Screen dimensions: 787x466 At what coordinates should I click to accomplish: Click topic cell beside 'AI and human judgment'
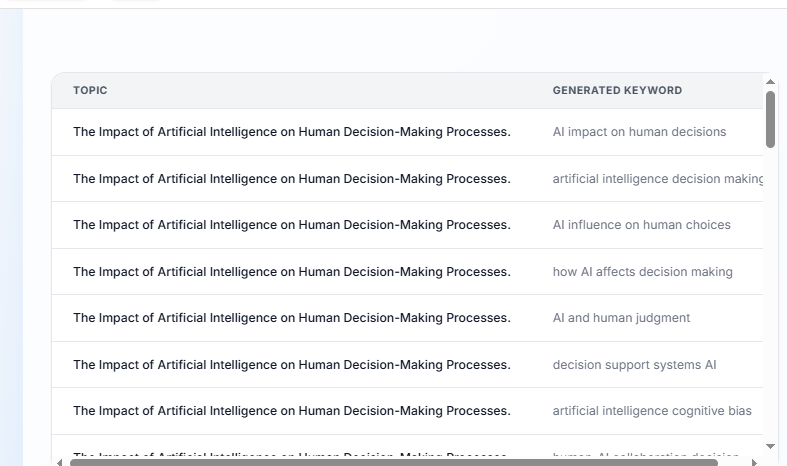pyautogui.click(x=291, y=318)
